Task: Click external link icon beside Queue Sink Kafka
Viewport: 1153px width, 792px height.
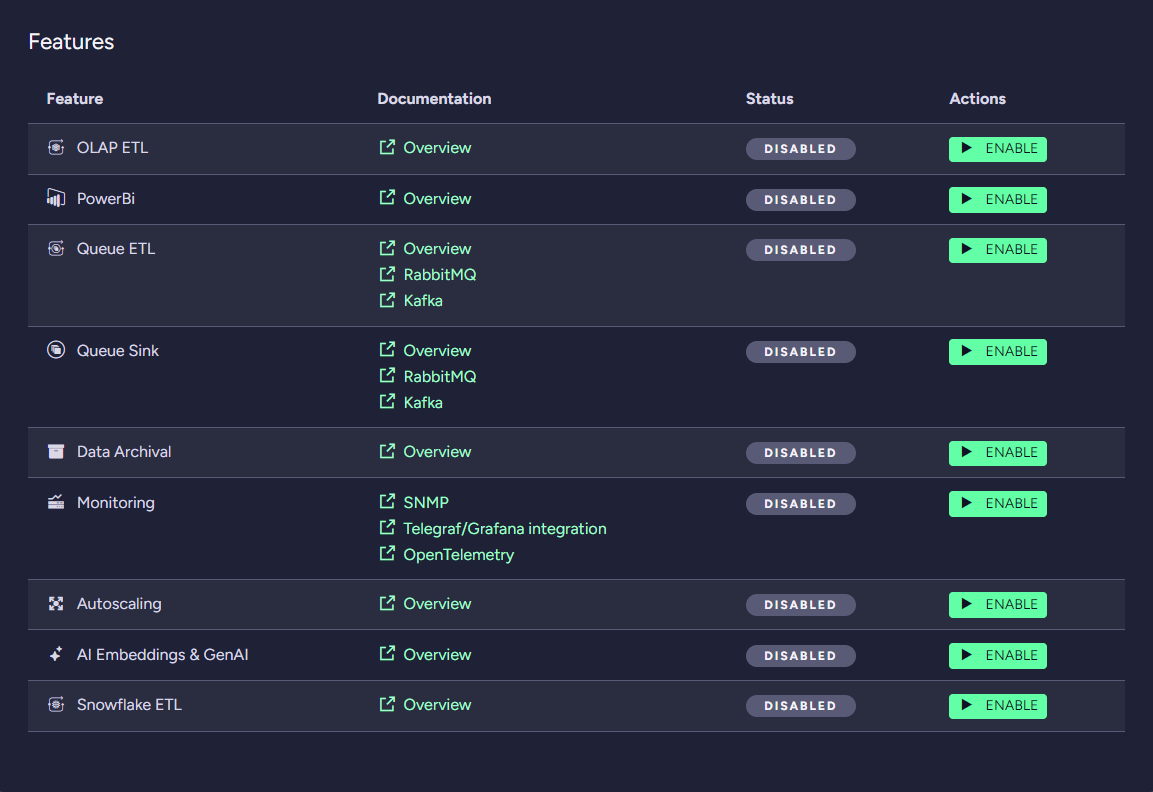Action: tap(387, 402)
